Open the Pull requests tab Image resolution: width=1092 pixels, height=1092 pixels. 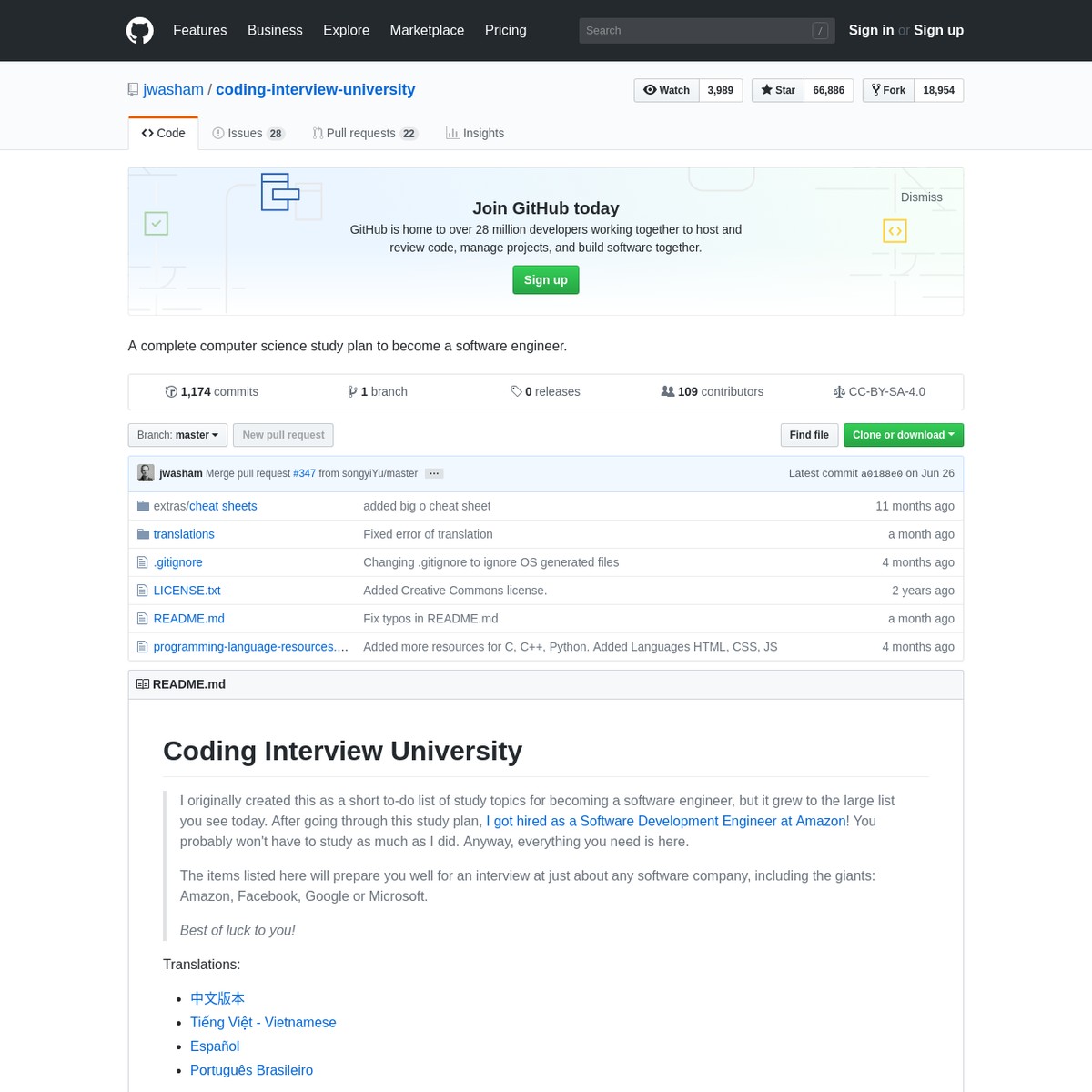point(365,133)
